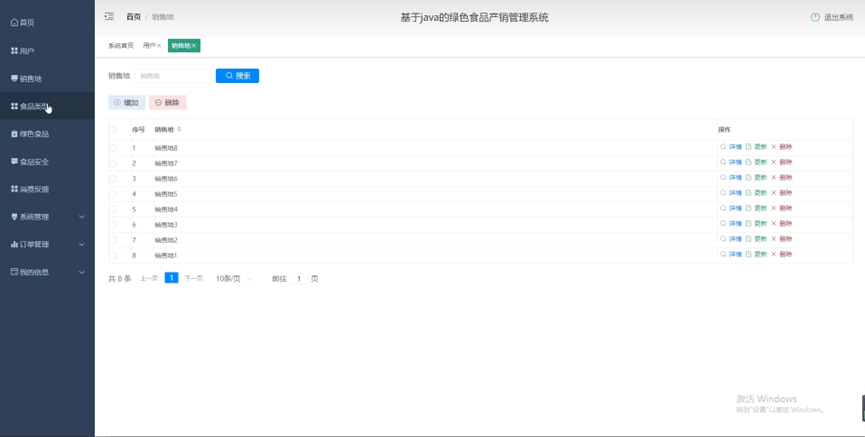Check the checkbox for row 7 (销售地2)
The width and height of the screenshot is (865, 437).
point(113,240)
